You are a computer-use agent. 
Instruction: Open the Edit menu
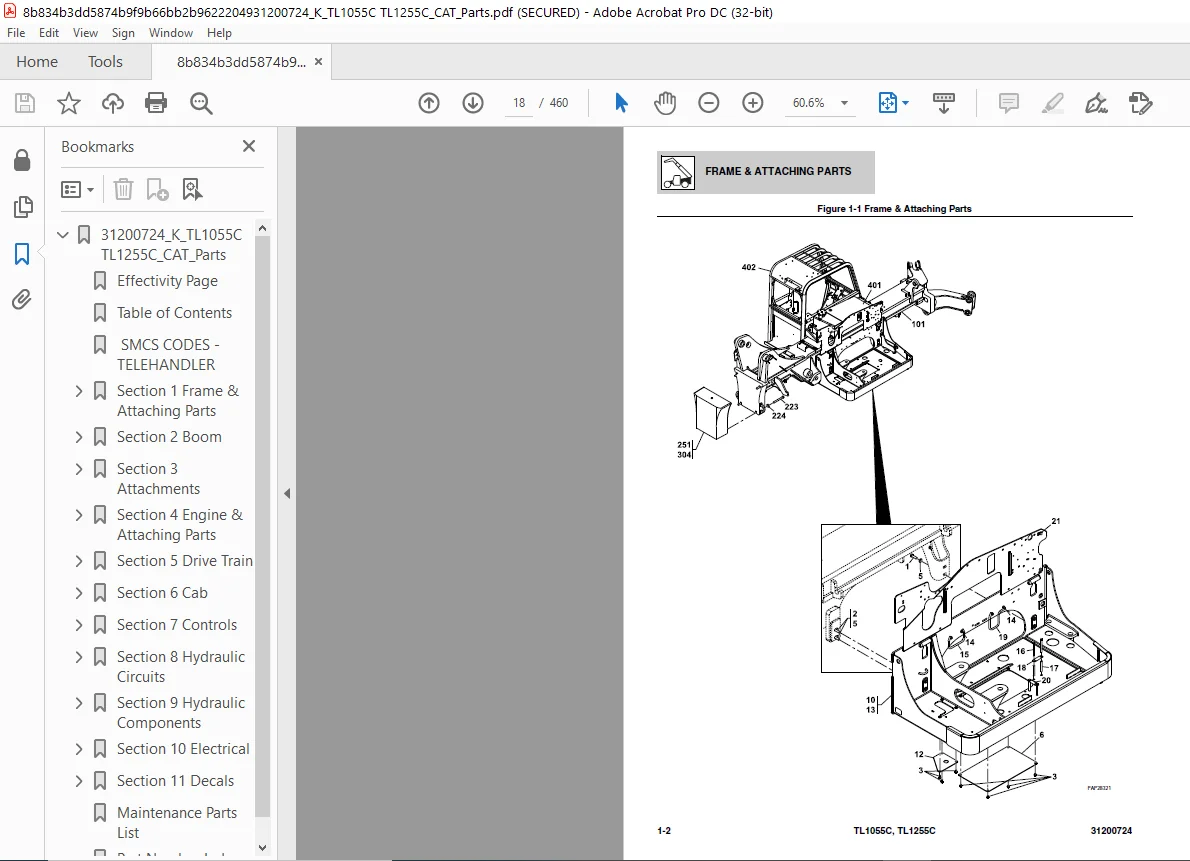pos(49,33)
